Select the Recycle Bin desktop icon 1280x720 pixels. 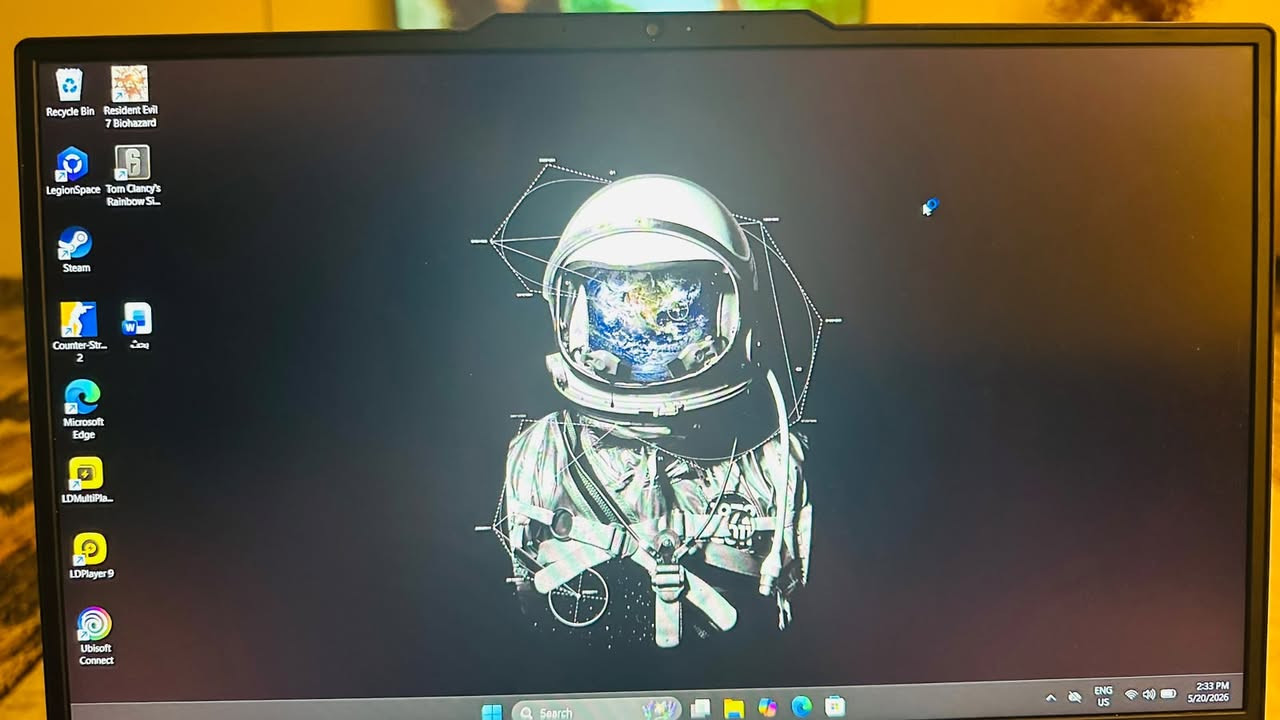pyautogui.click(x=69, y=92)
